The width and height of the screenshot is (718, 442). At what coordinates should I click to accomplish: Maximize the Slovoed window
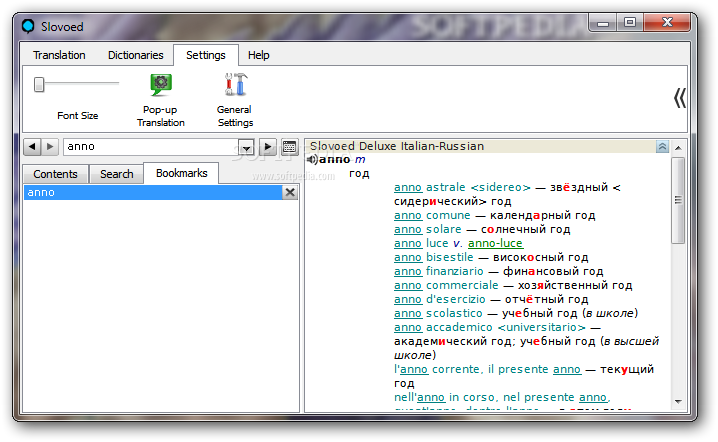pos(630,22)
